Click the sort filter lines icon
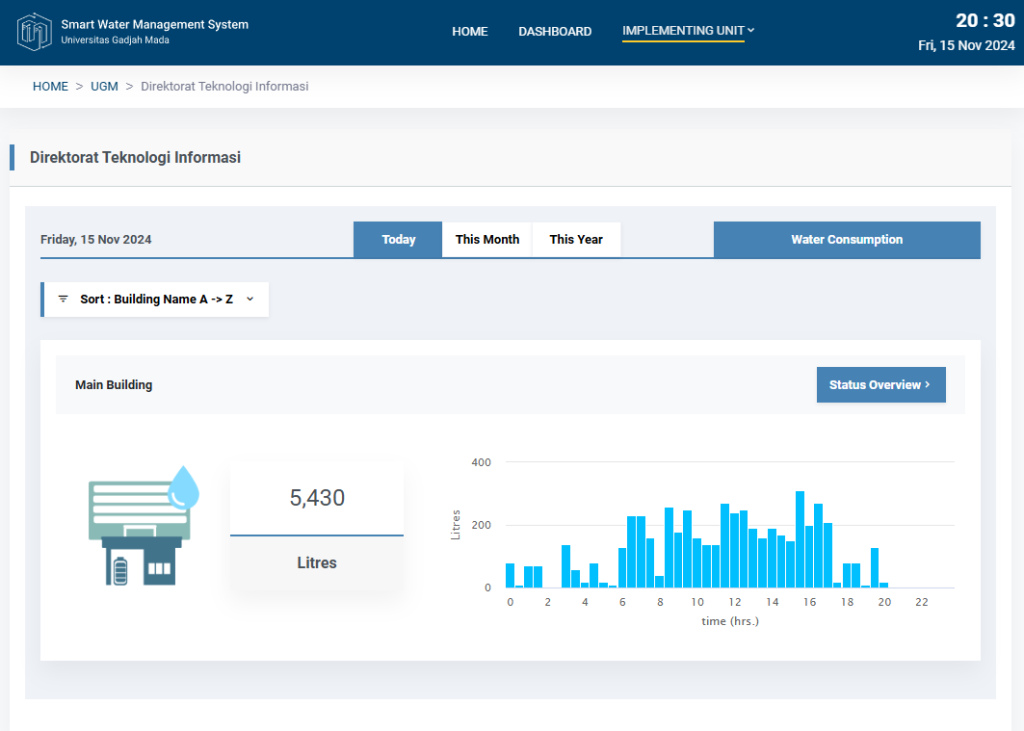Image resolution: width=1024 pixels, height=731 pixels. tap(63, 299)
